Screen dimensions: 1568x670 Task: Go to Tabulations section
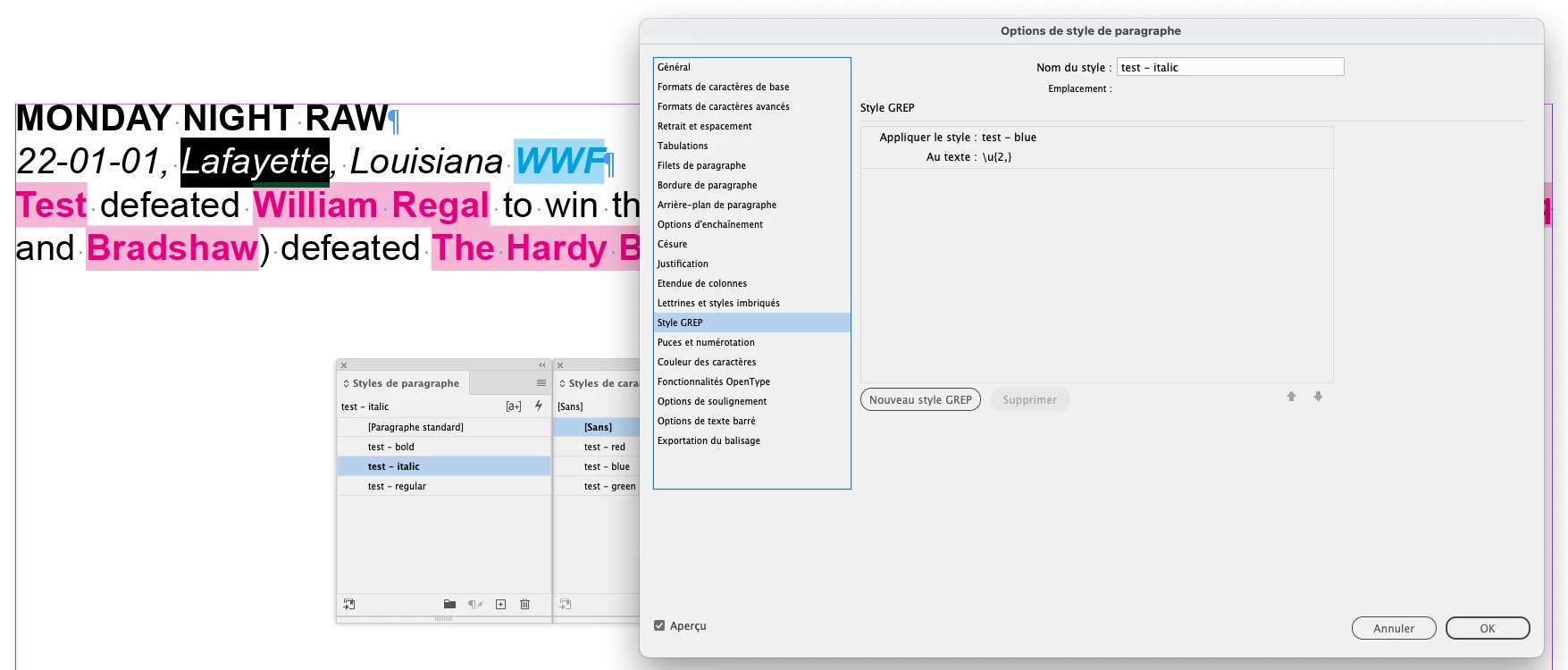click(752, 146)
